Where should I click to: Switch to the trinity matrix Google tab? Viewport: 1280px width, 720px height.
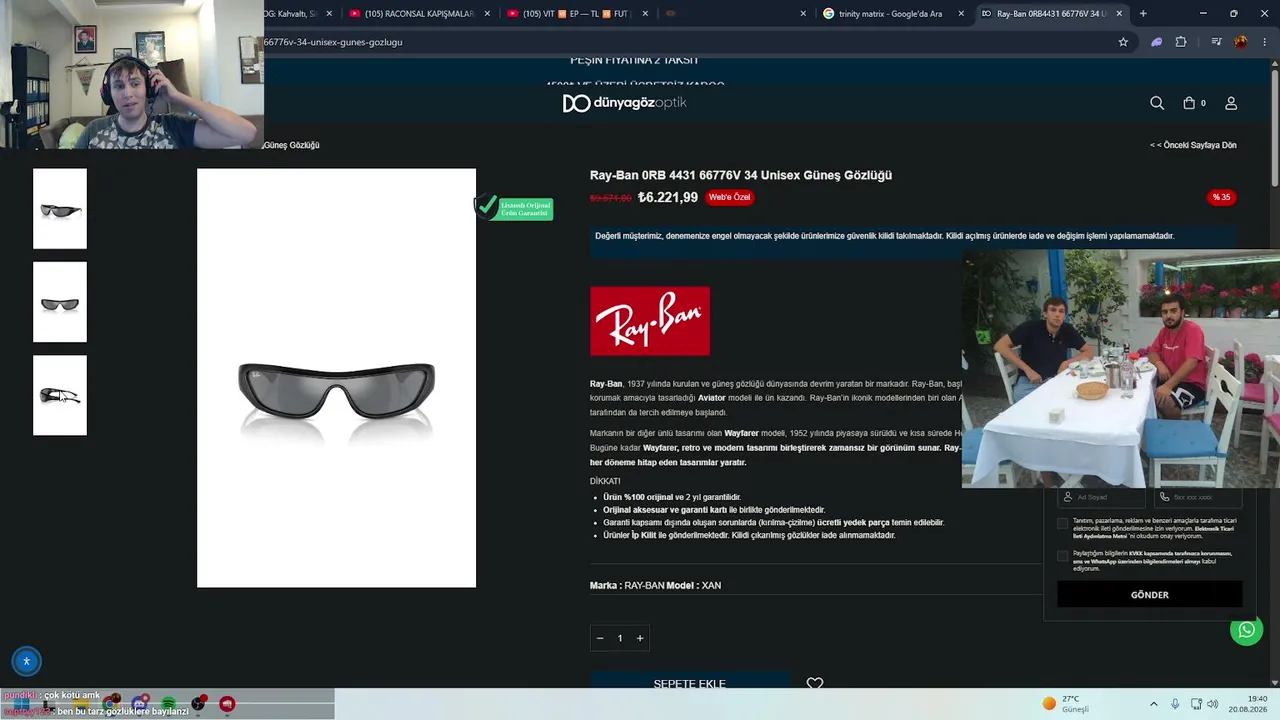[893, 14]
